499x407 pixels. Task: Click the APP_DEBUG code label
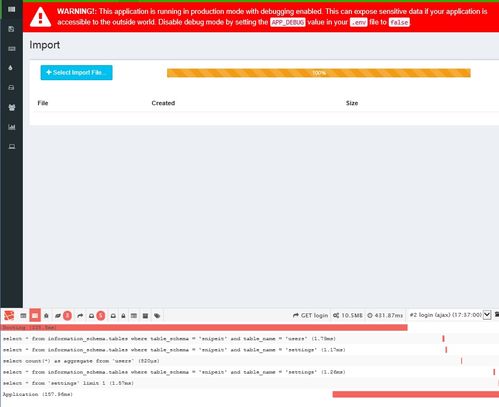pos(287,22)
